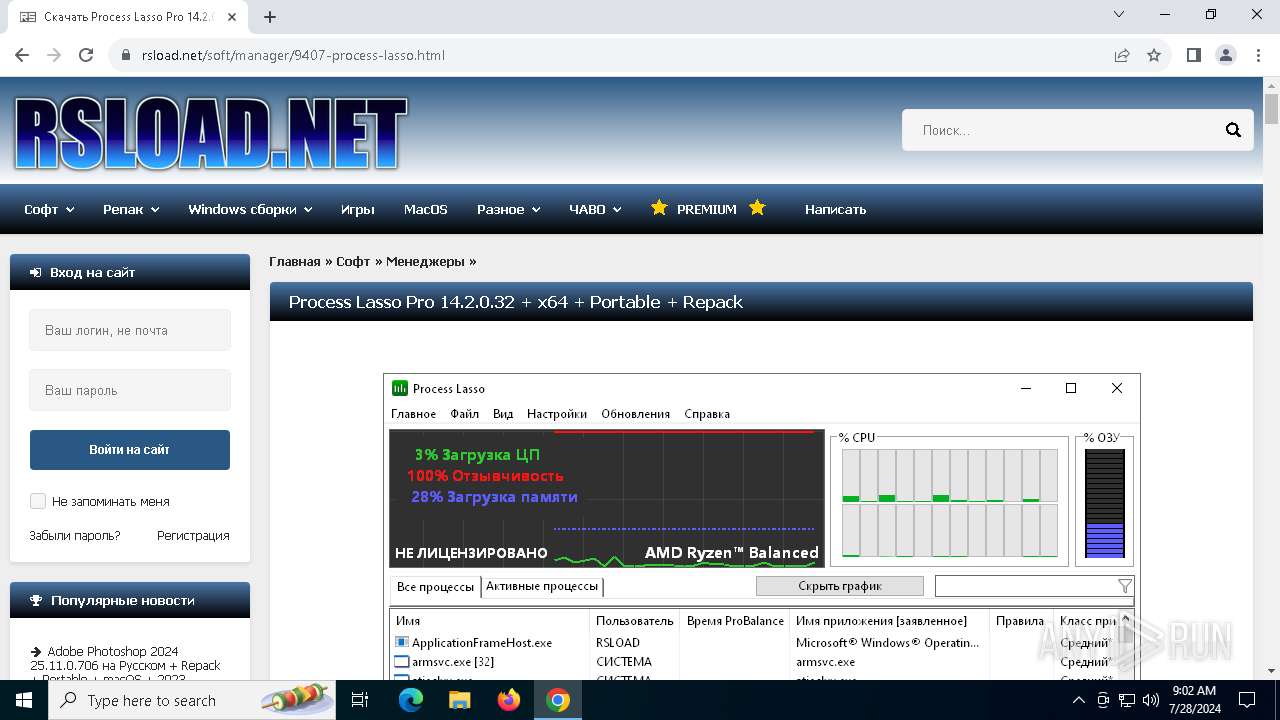Click the 'Забыли пароль?' link
The height and width of the screenshot is (720, 1280).
[x=75, y=535]
